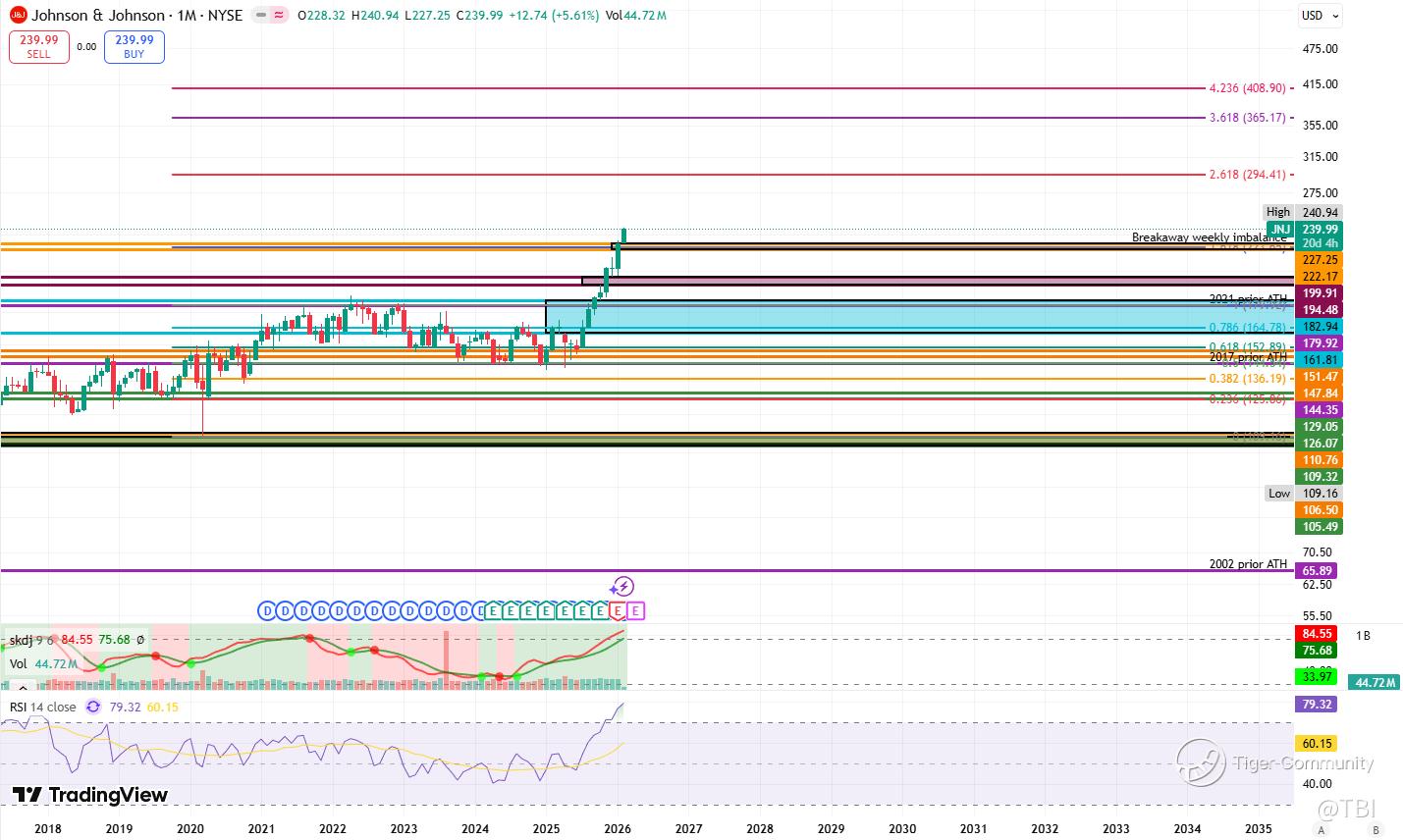Click the 2026 label on the time axis
Image resolution: width=1403 pixels, height=840 pixels.
617,829
